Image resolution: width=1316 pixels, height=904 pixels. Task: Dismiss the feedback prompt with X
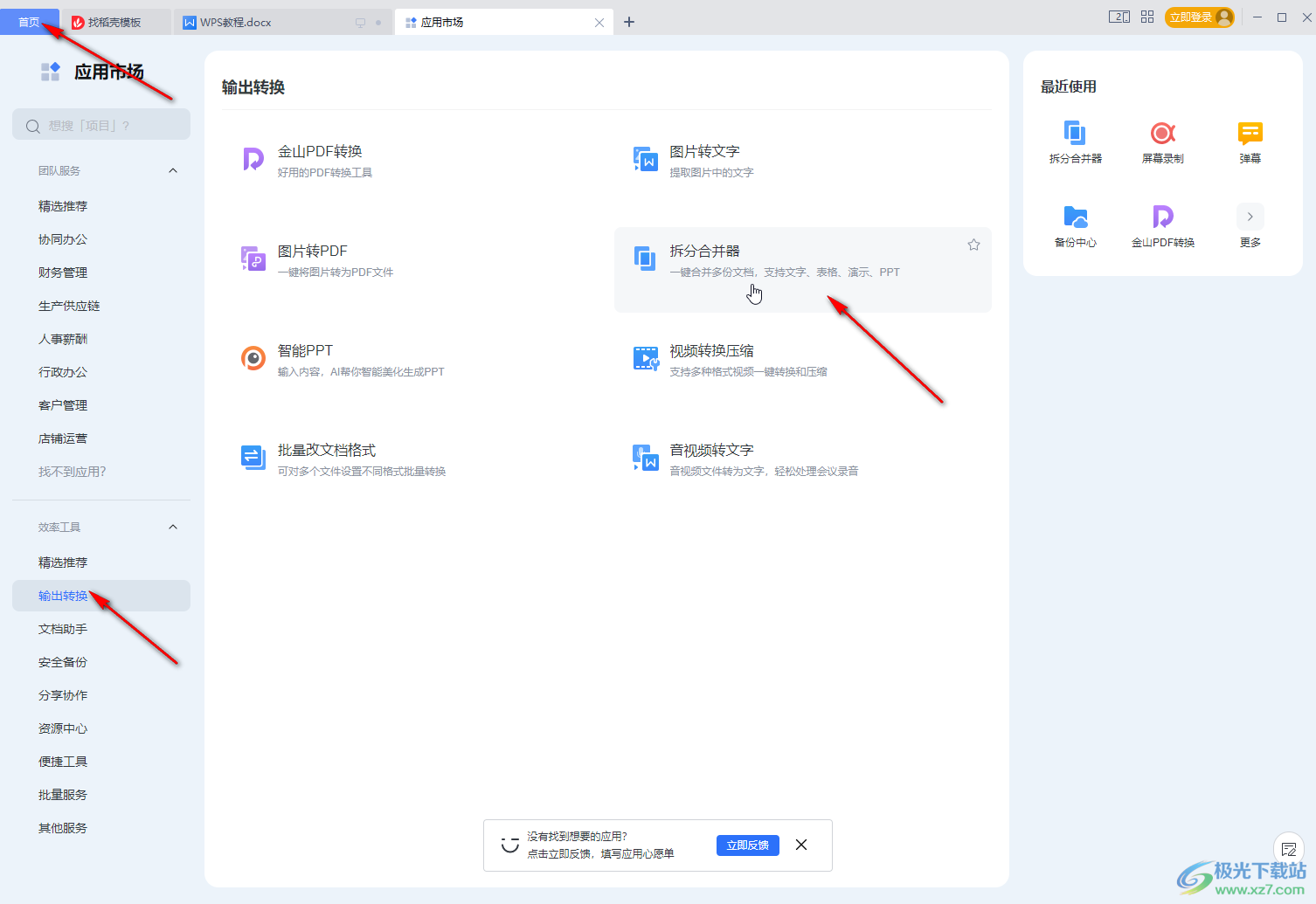pyautogui.click(x=801, y=845)
